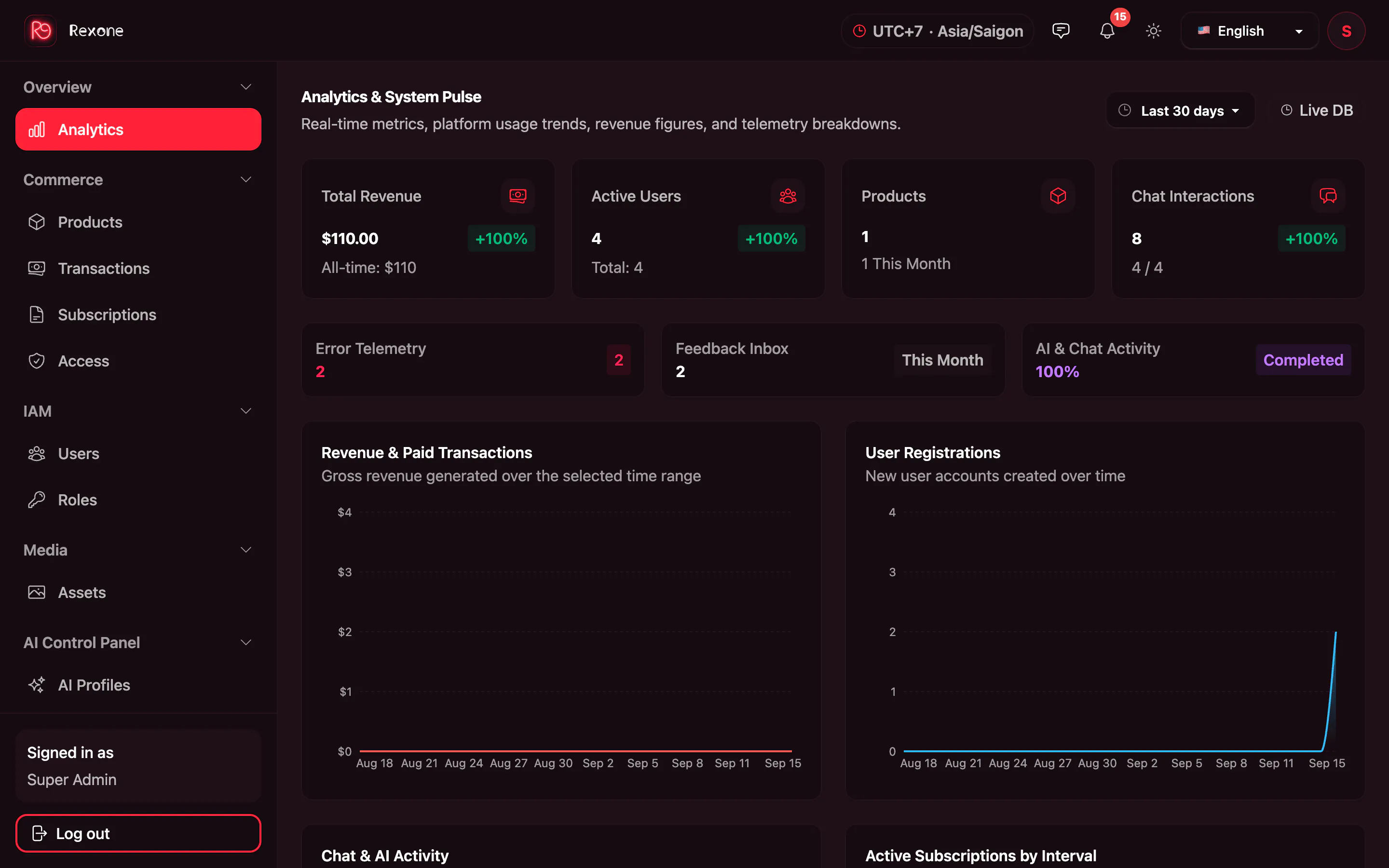Go to Access page in sidebar
1389x868 pixels.
[x=138, y=361]
